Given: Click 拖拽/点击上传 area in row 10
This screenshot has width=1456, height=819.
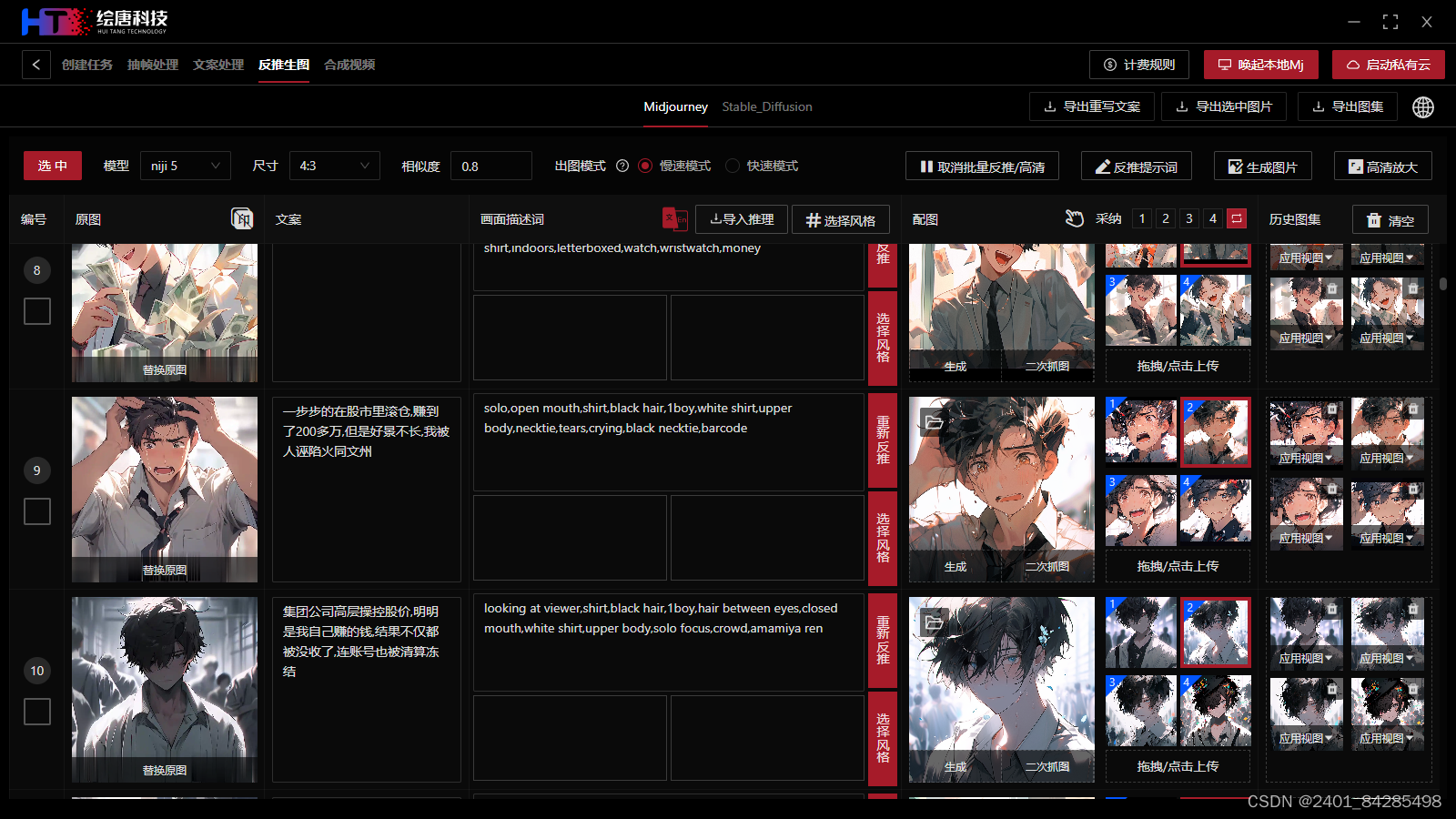Looking at the screenshot, I should [x=1178, y=766].
